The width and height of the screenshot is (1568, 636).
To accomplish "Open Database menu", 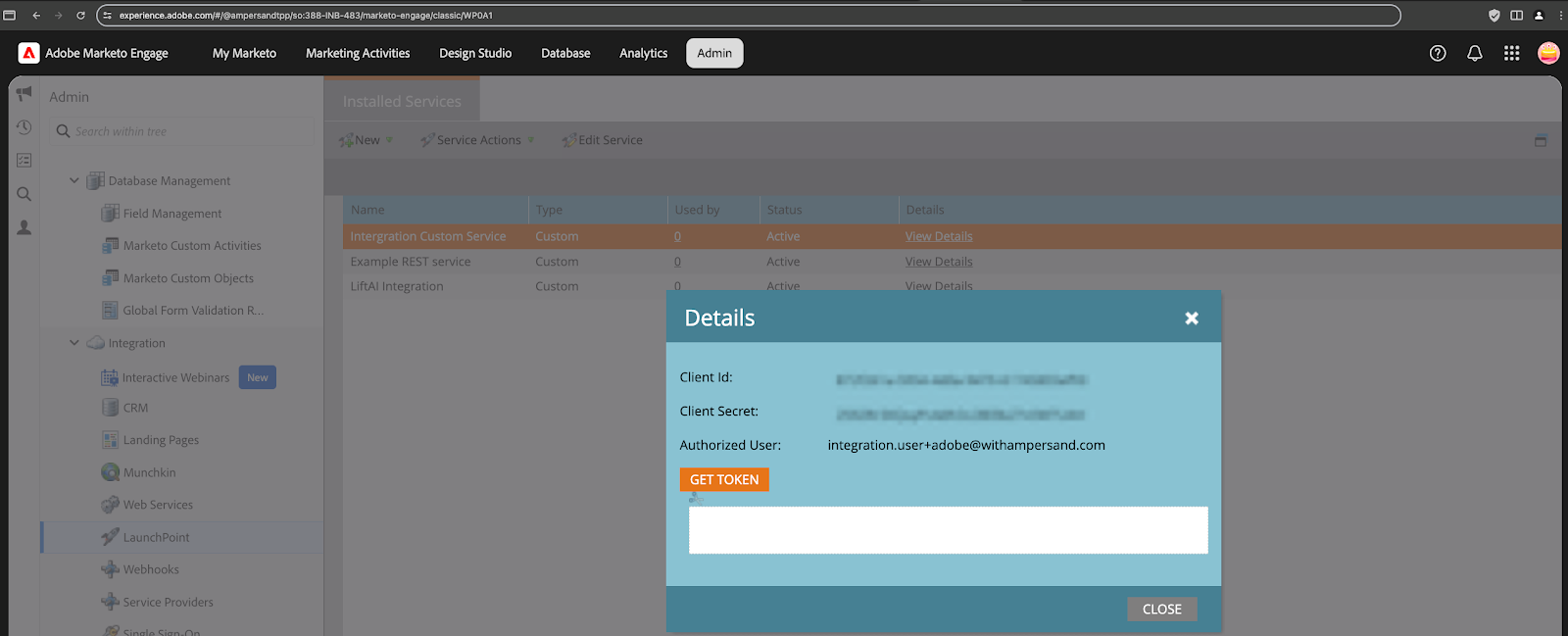I will 565,53.
